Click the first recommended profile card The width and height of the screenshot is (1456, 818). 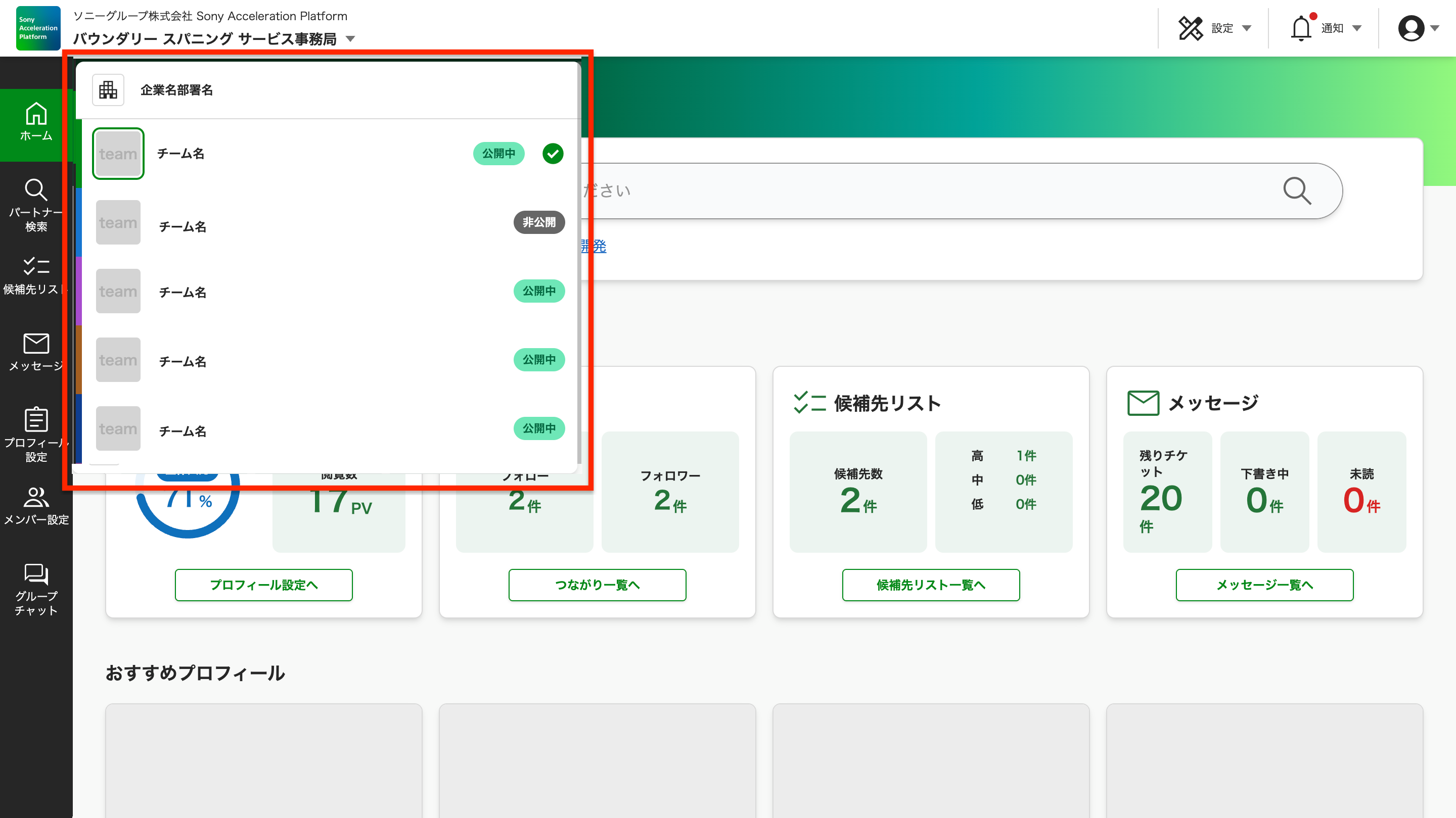pyautogui.click(x=263, y=760)
